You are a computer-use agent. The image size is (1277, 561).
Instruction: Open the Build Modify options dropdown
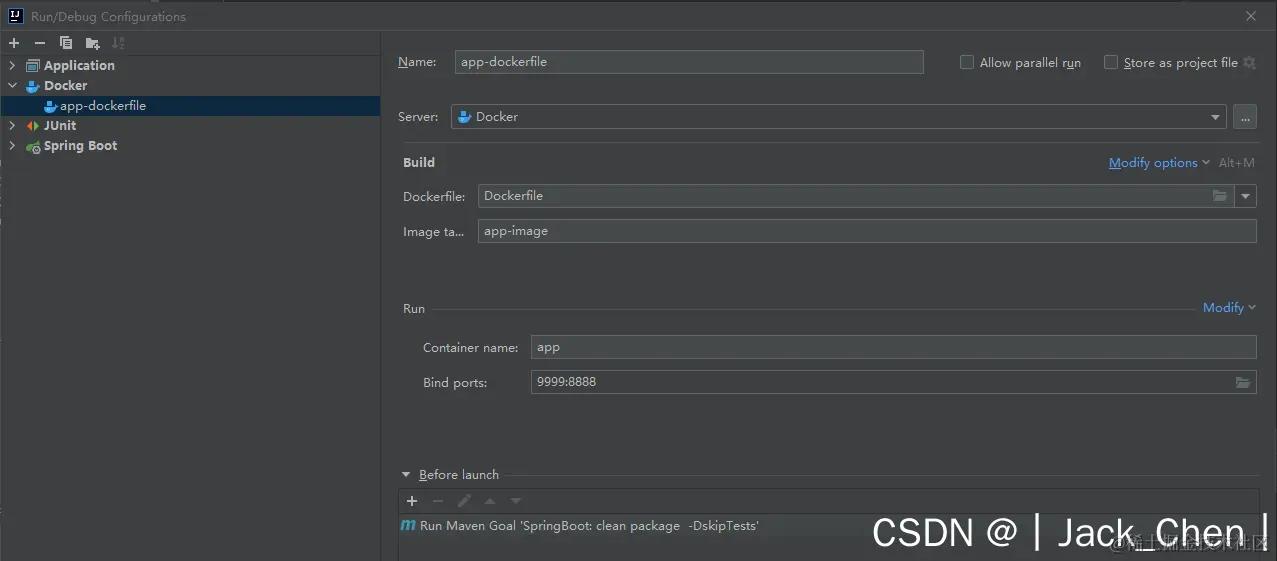pos(1159,163)
